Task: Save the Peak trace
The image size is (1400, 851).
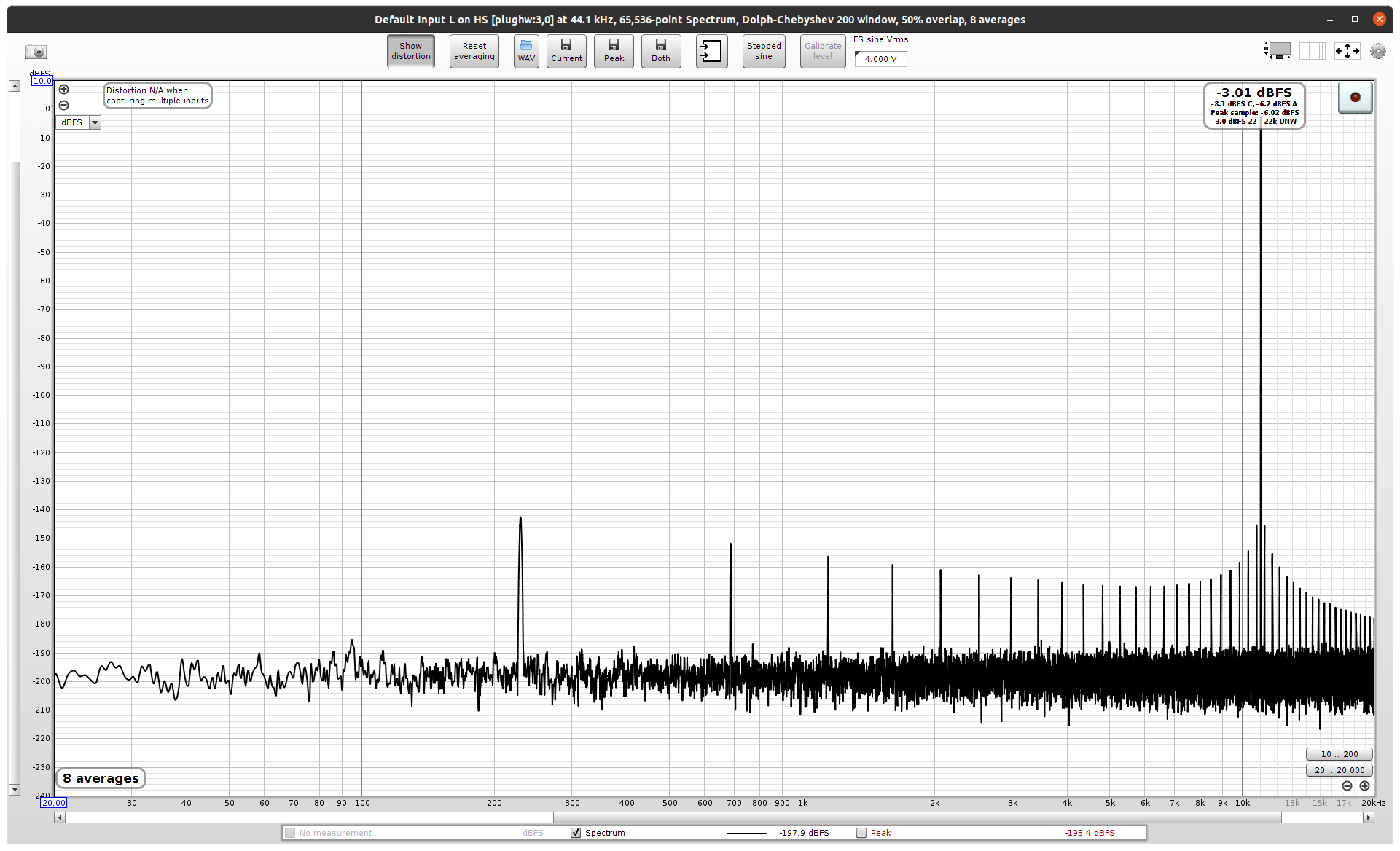Action: click(614, 51)
